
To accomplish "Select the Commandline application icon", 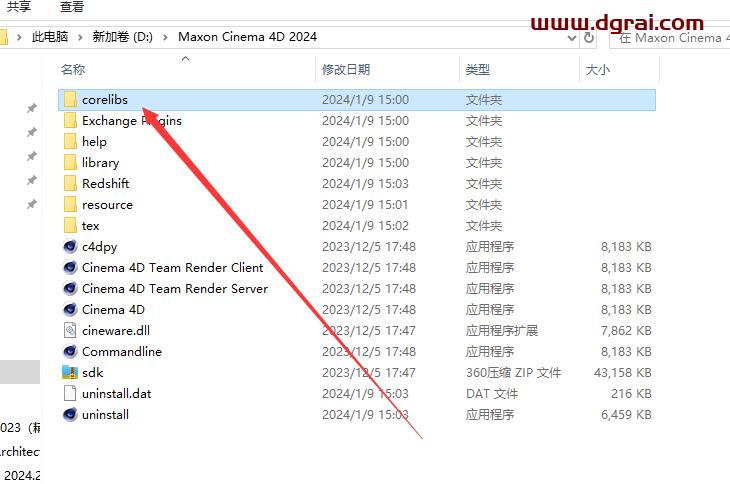I will coord(70,351).
